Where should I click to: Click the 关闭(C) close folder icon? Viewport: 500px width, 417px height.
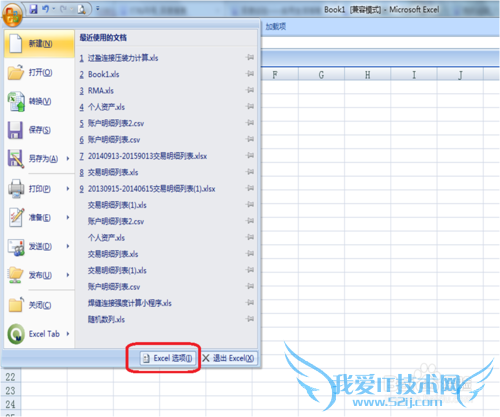click(16, 305)
